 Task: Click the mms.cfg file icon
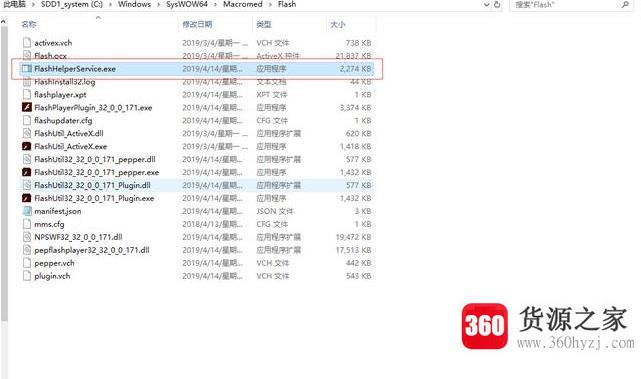(x=27, y=224)
